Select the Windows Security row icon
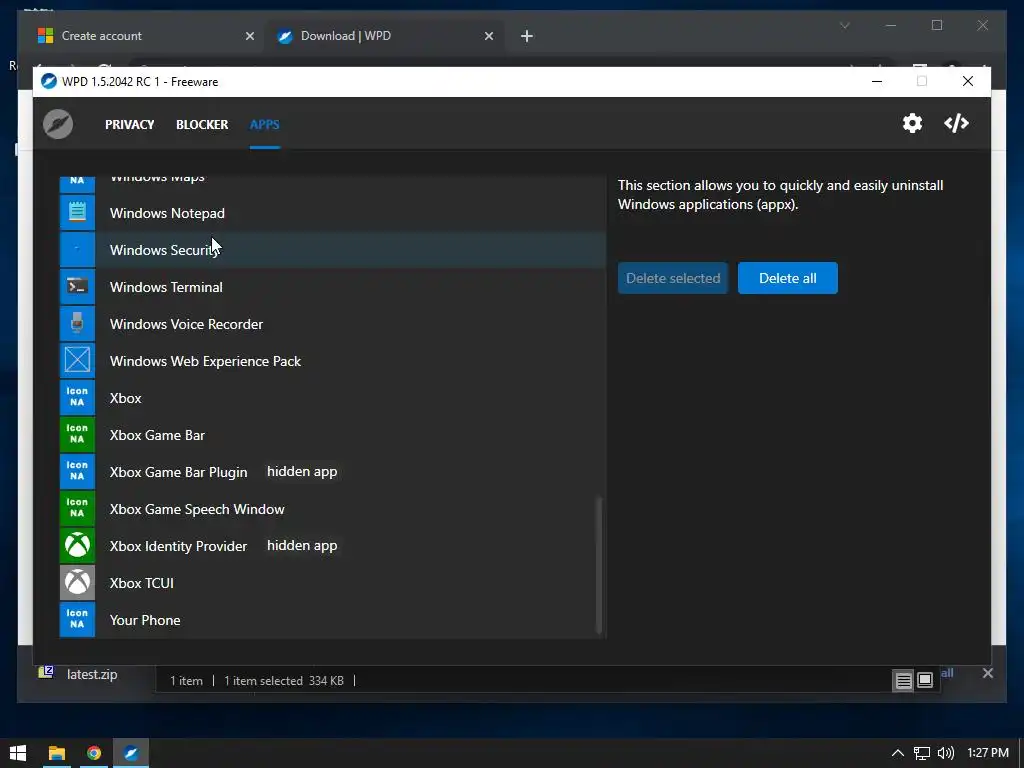Image resolution: width=1024 pixels, height=768 pixels. [77, 249]
